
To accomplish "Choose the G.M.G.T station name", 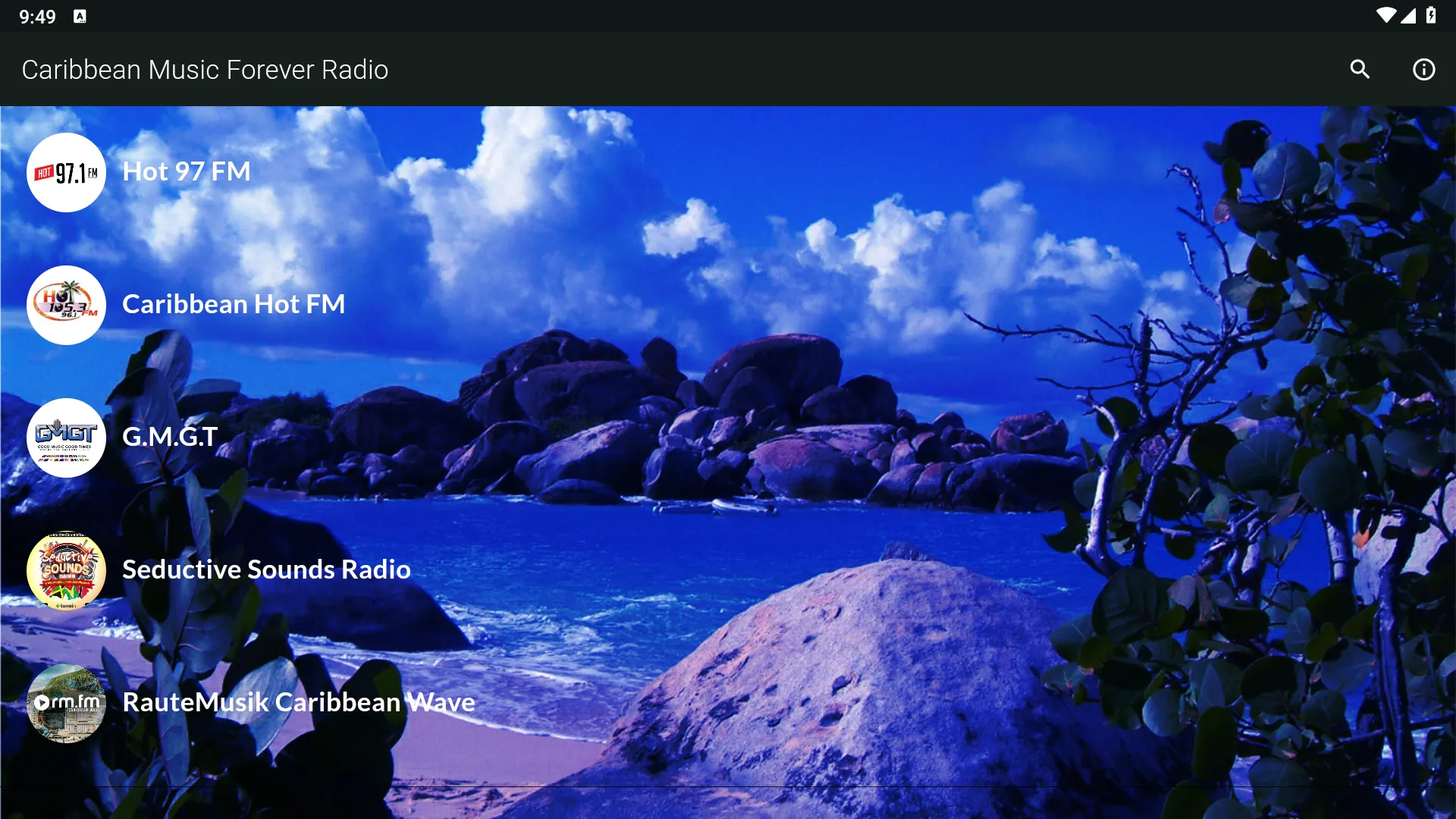I will [x=170, y=437].
